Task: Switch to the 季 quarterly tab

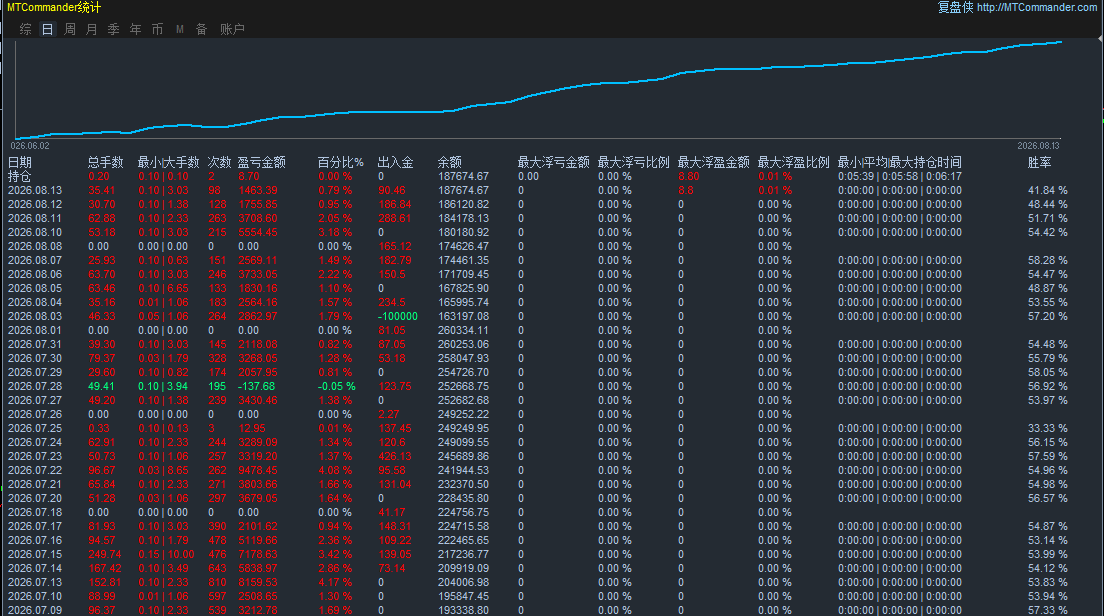Action: [113, 29]
